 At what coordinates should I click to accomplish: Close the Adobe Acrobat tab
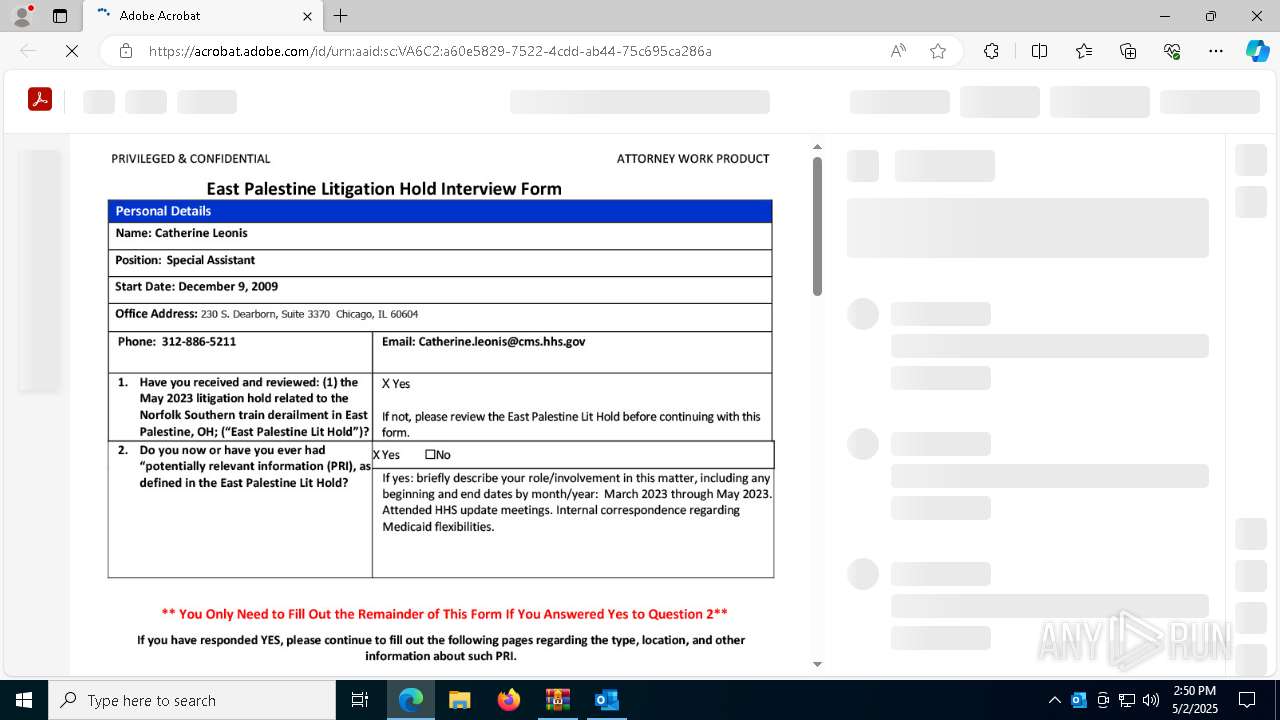(x=308, y=16)
